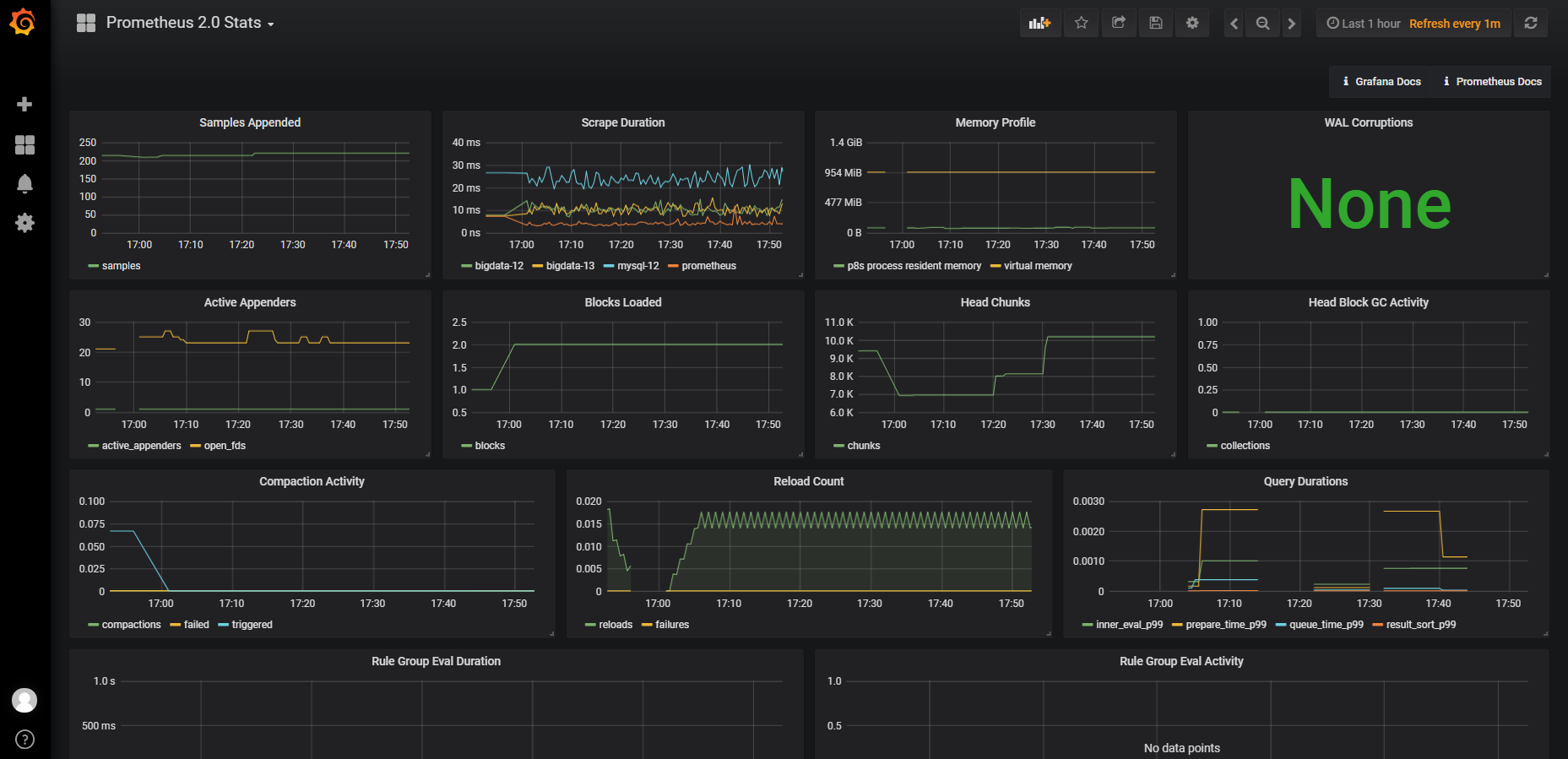The width and height of the screenshot is (1568, 759).
Task: Open the Dashboards grid icon in sidebar
Action: 24,144
